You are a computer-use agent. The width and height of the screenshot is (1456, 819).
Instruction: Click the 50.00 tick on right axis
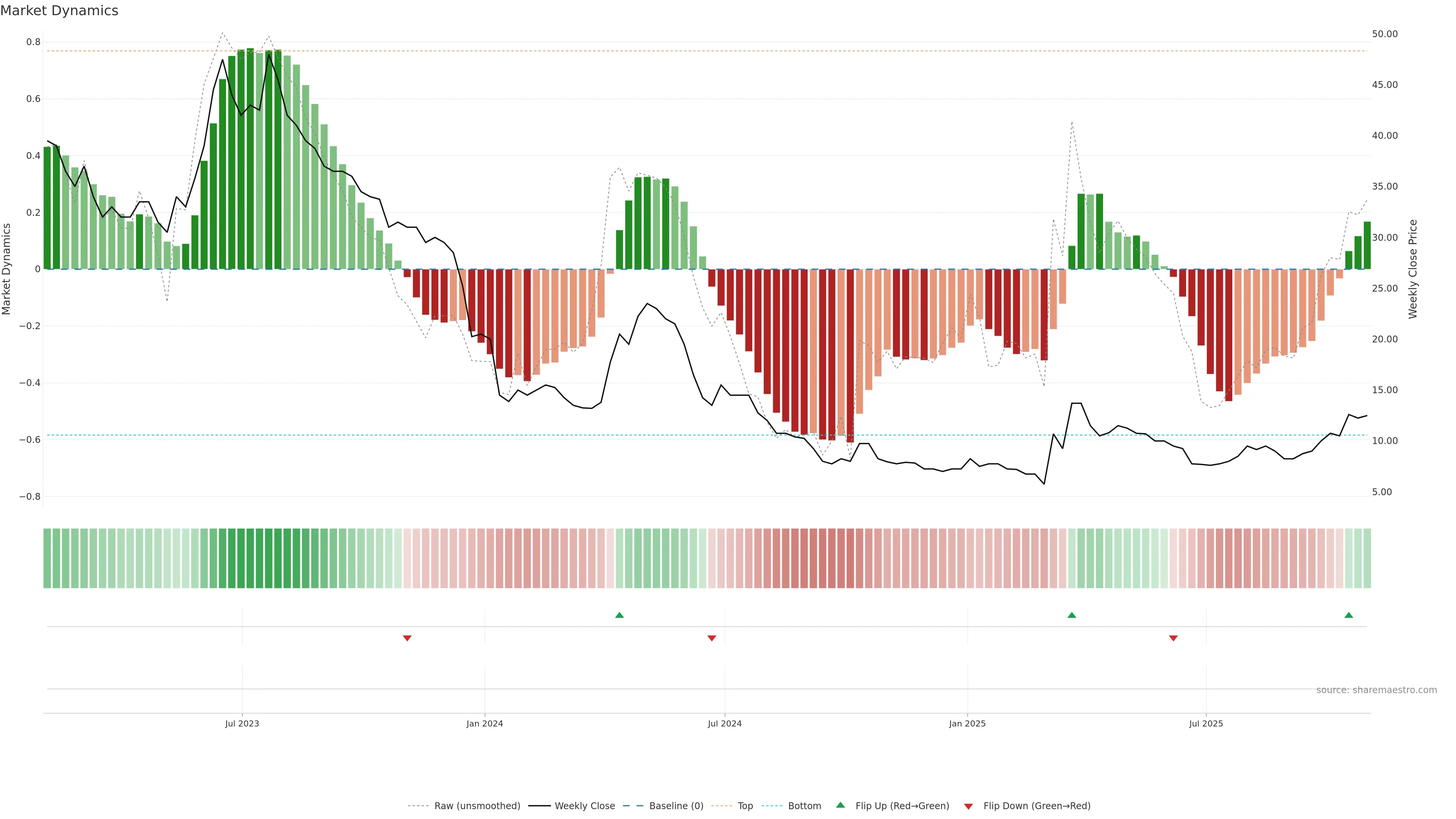click(1384, 34)
